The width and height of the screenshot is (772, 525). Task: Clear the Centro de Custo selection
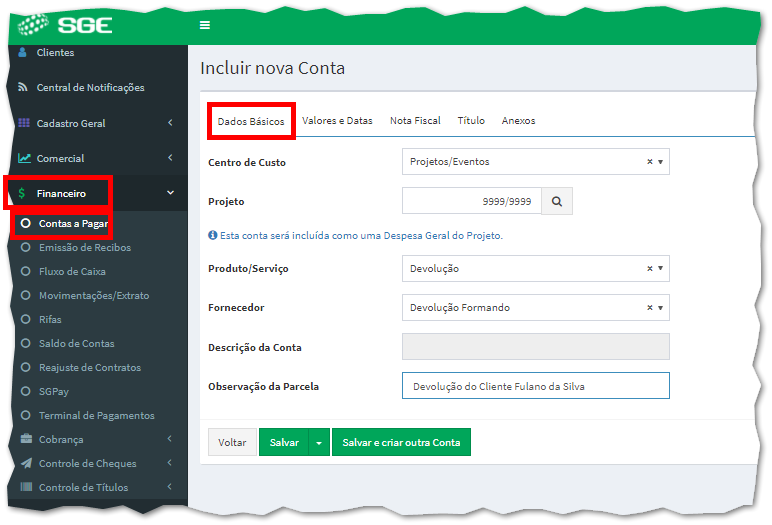649,162
